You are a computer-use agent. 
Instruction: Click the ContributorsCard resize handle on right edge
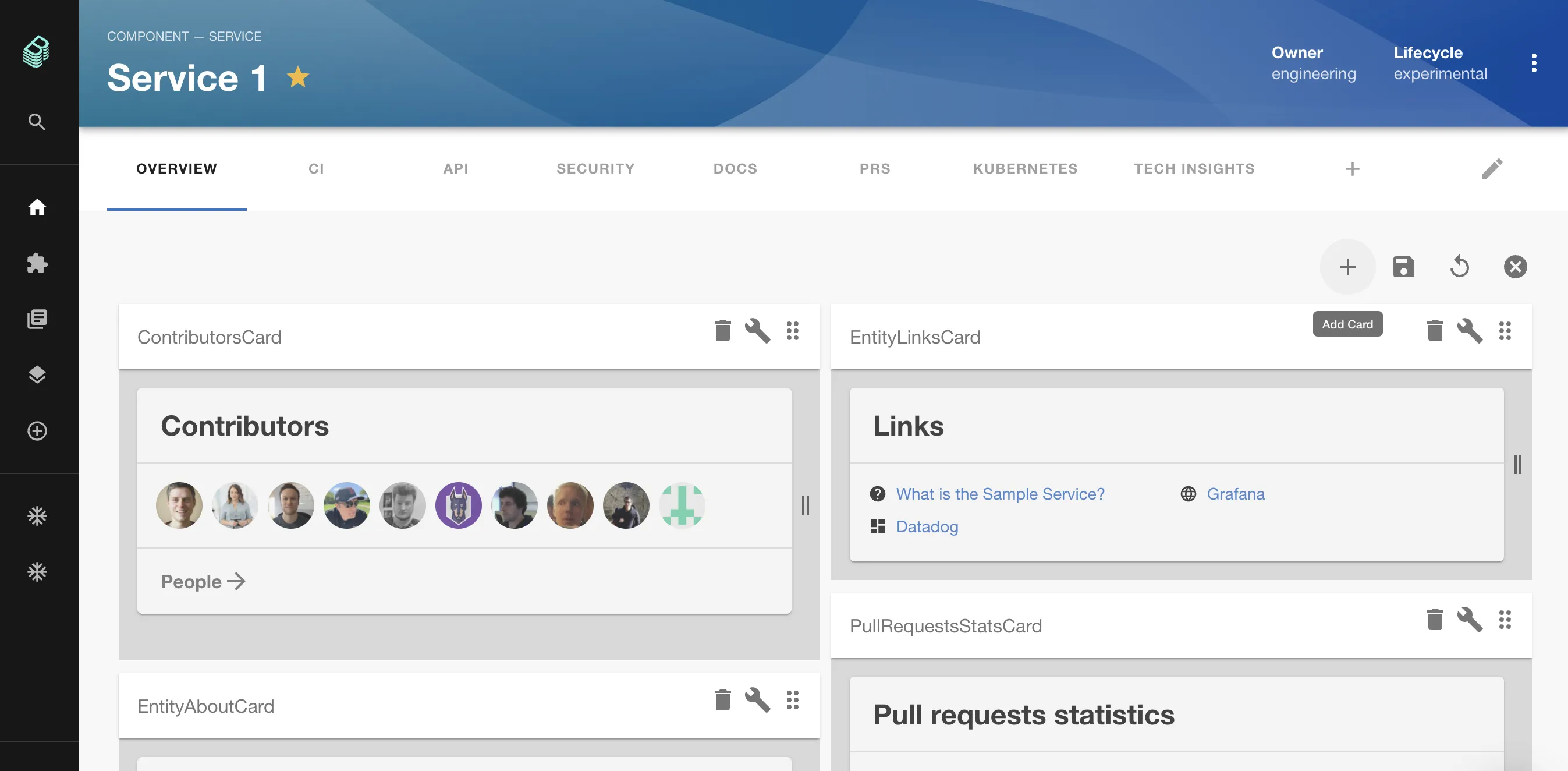point(805,505)
